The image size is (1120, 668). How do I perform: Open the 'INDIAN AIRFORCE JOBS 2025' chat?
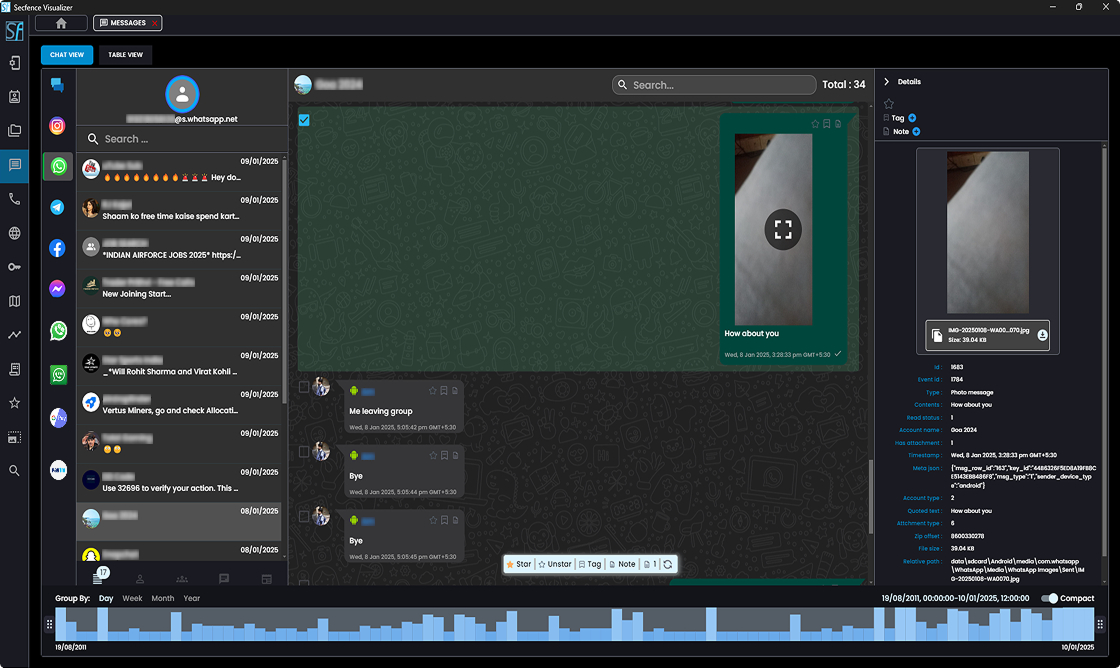[179, 249]
